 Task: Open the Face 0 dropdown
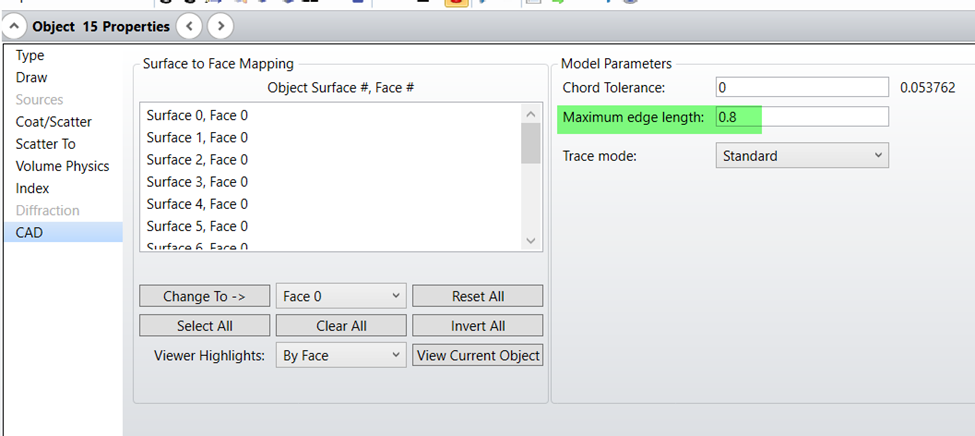pos(341,296)
